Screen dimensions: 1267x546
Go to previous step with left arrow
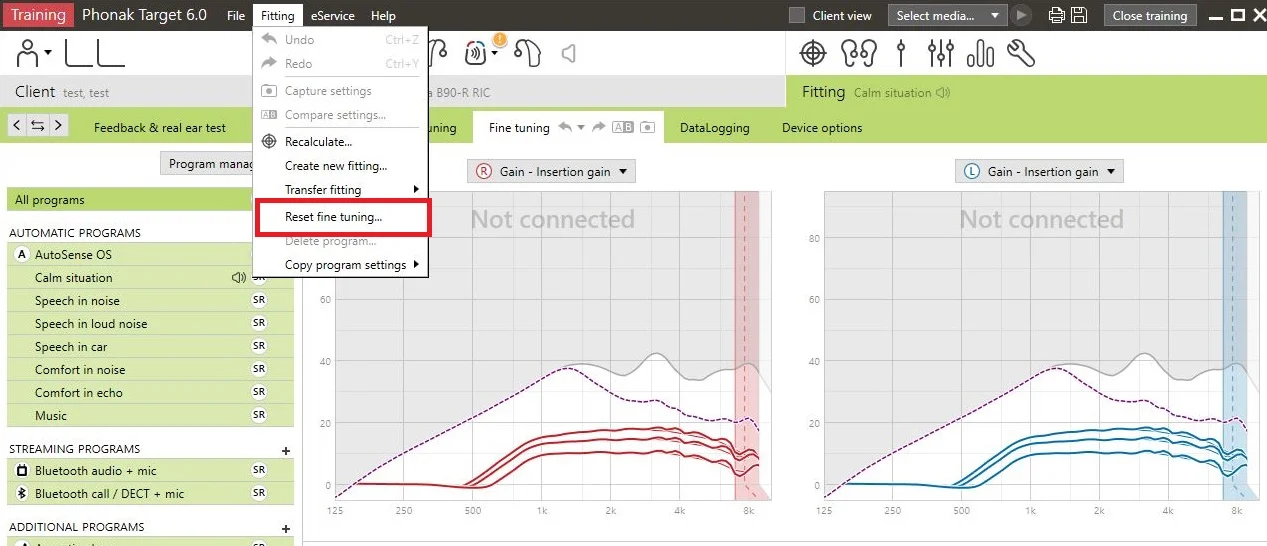(17, 125)
